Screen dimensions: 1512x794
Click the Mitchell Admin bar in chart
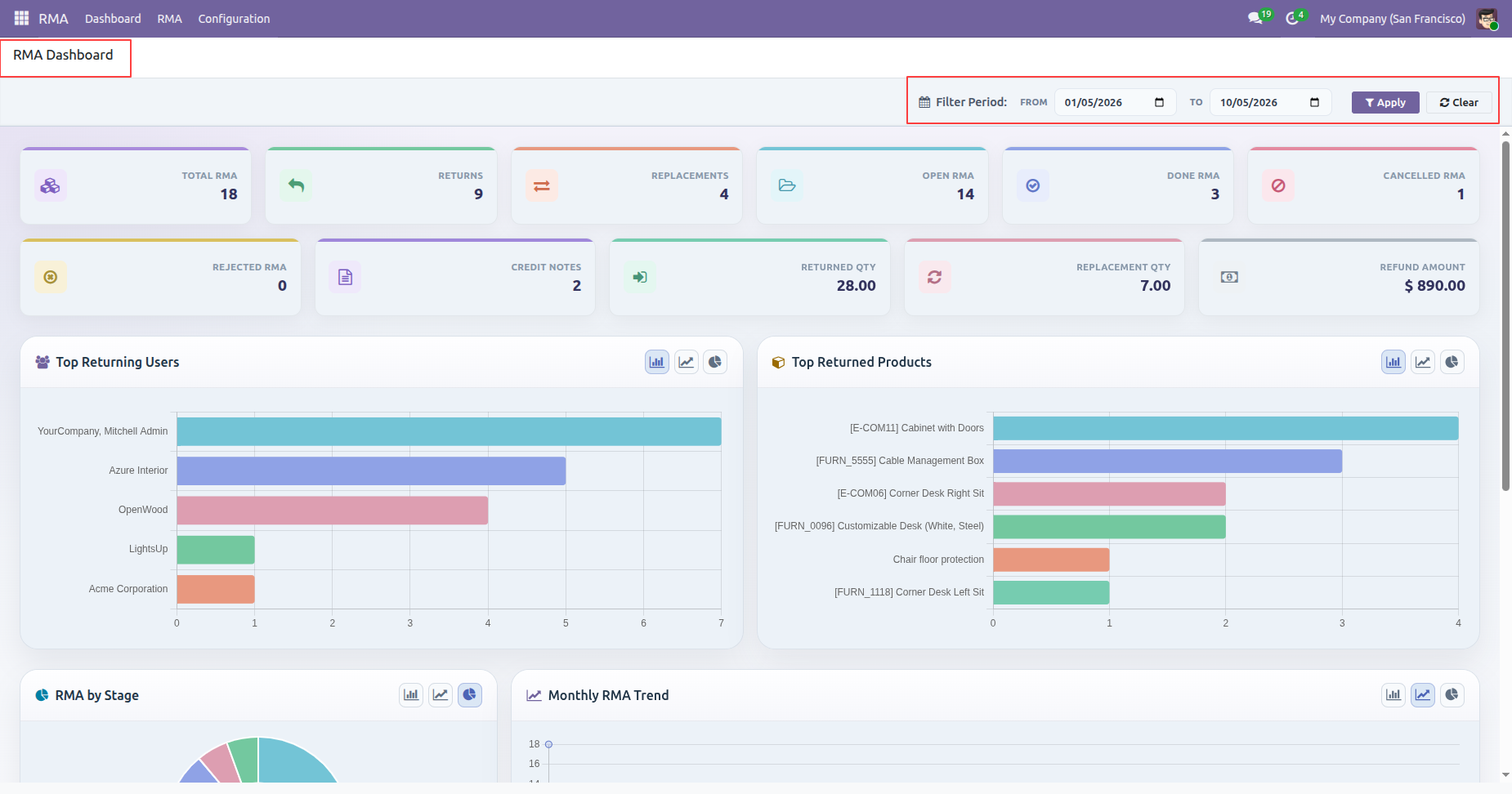pos(449,431)
